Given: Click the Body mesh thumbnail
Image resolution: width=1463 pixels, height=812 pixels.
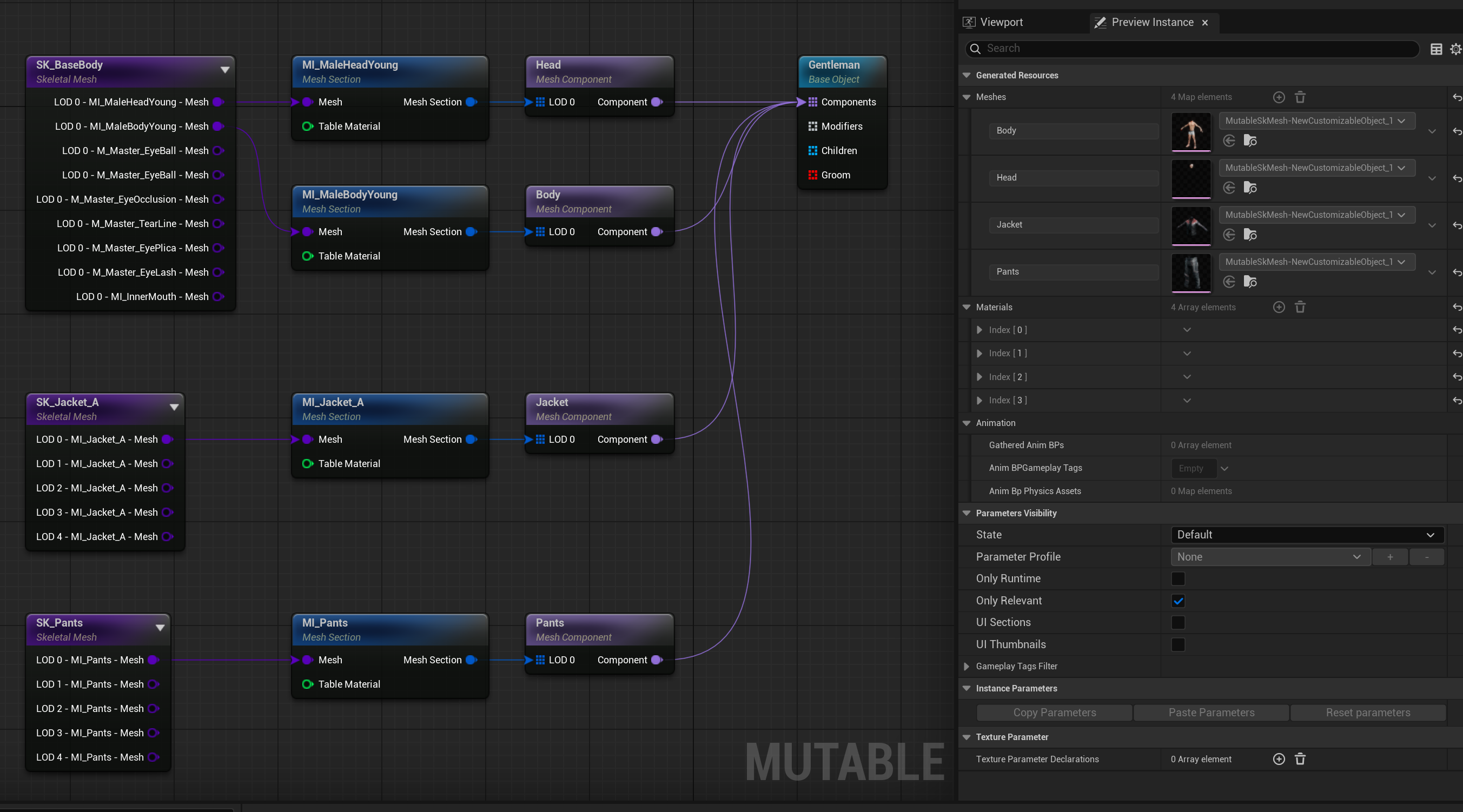Looking at the screenshot, I should (x=1191, y=132).
